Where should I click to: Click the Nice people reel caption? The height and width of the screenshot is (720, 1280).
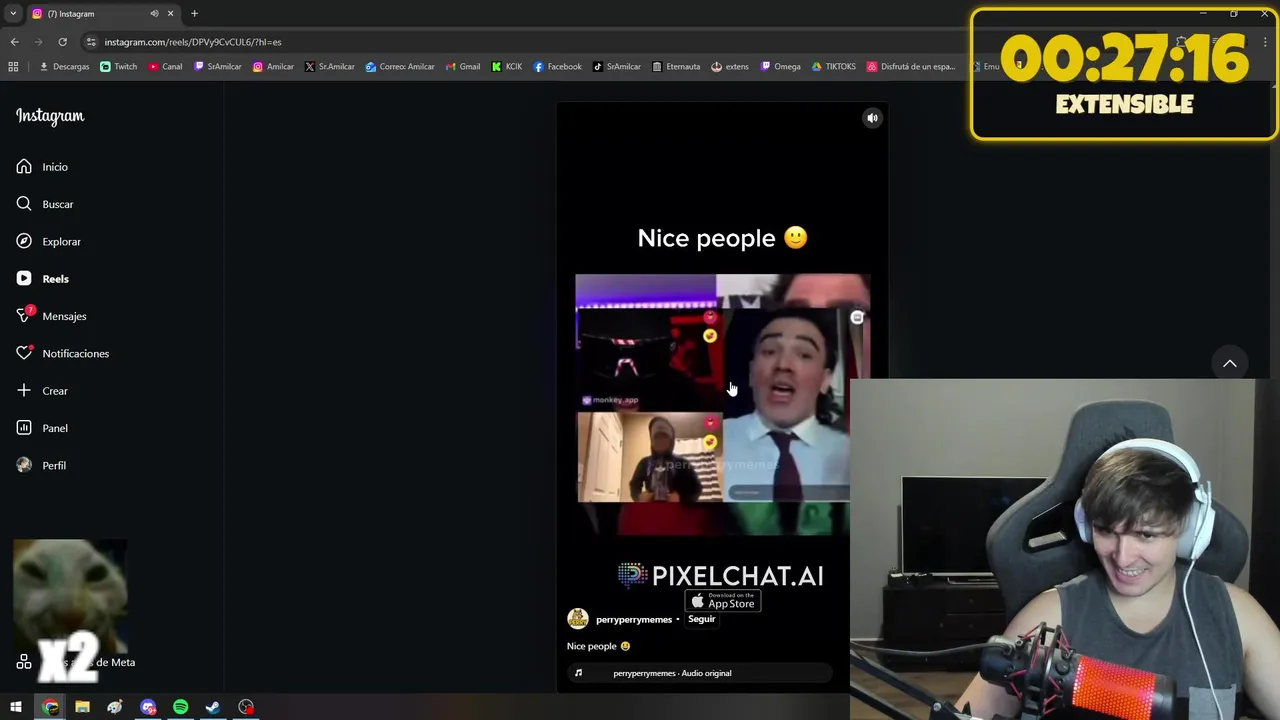(x=598, y=646)
